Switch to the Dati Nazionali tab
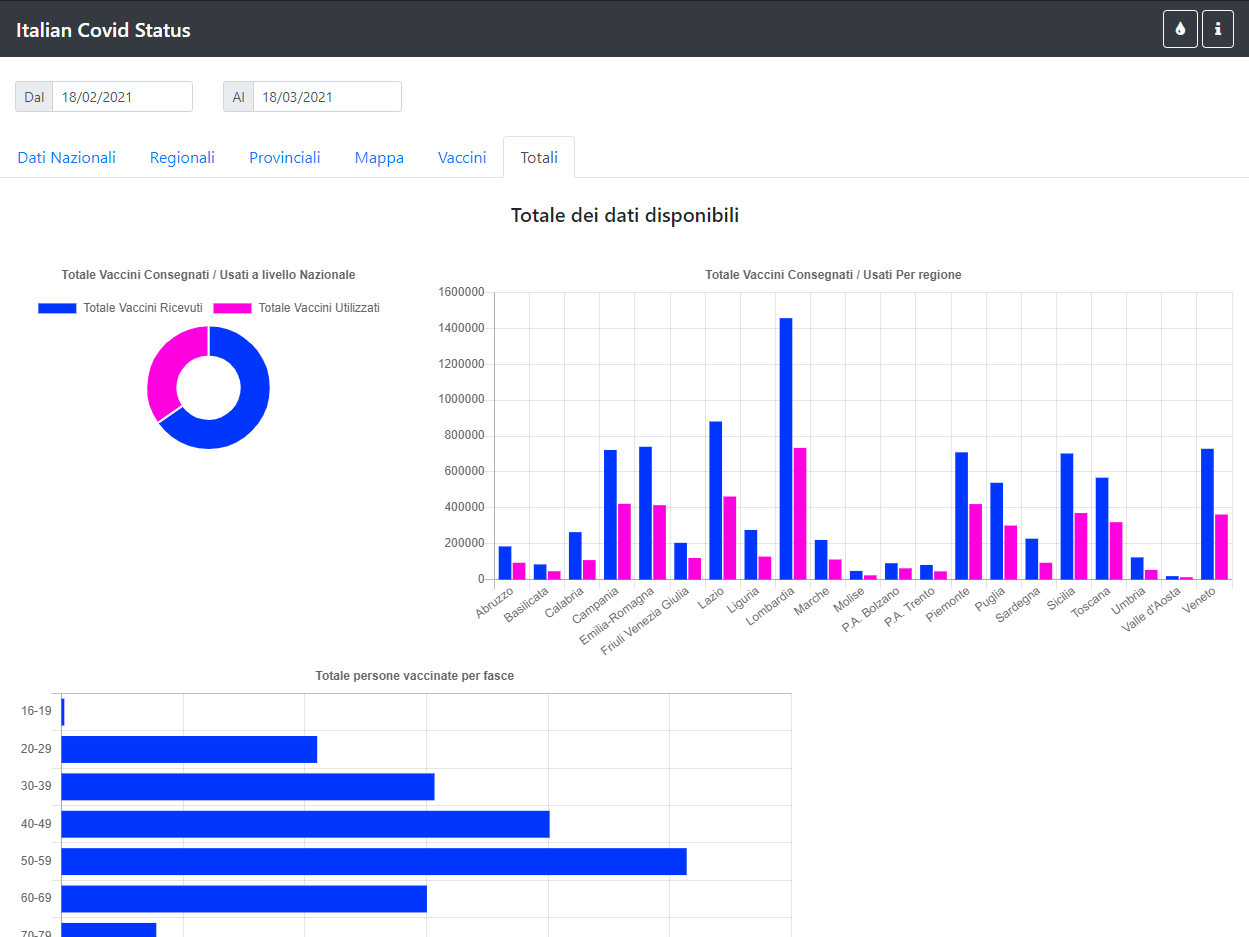1249x937 pixels. [x=67, y=158]
